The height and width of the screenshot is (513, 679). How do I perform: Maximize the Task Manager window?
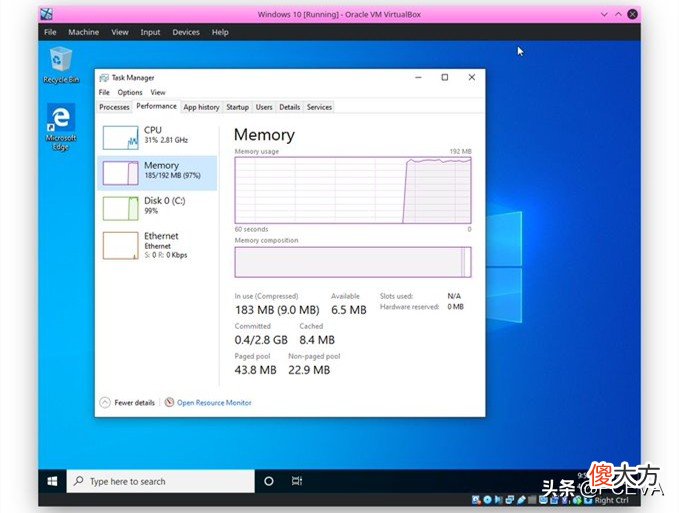pos(445,77)
